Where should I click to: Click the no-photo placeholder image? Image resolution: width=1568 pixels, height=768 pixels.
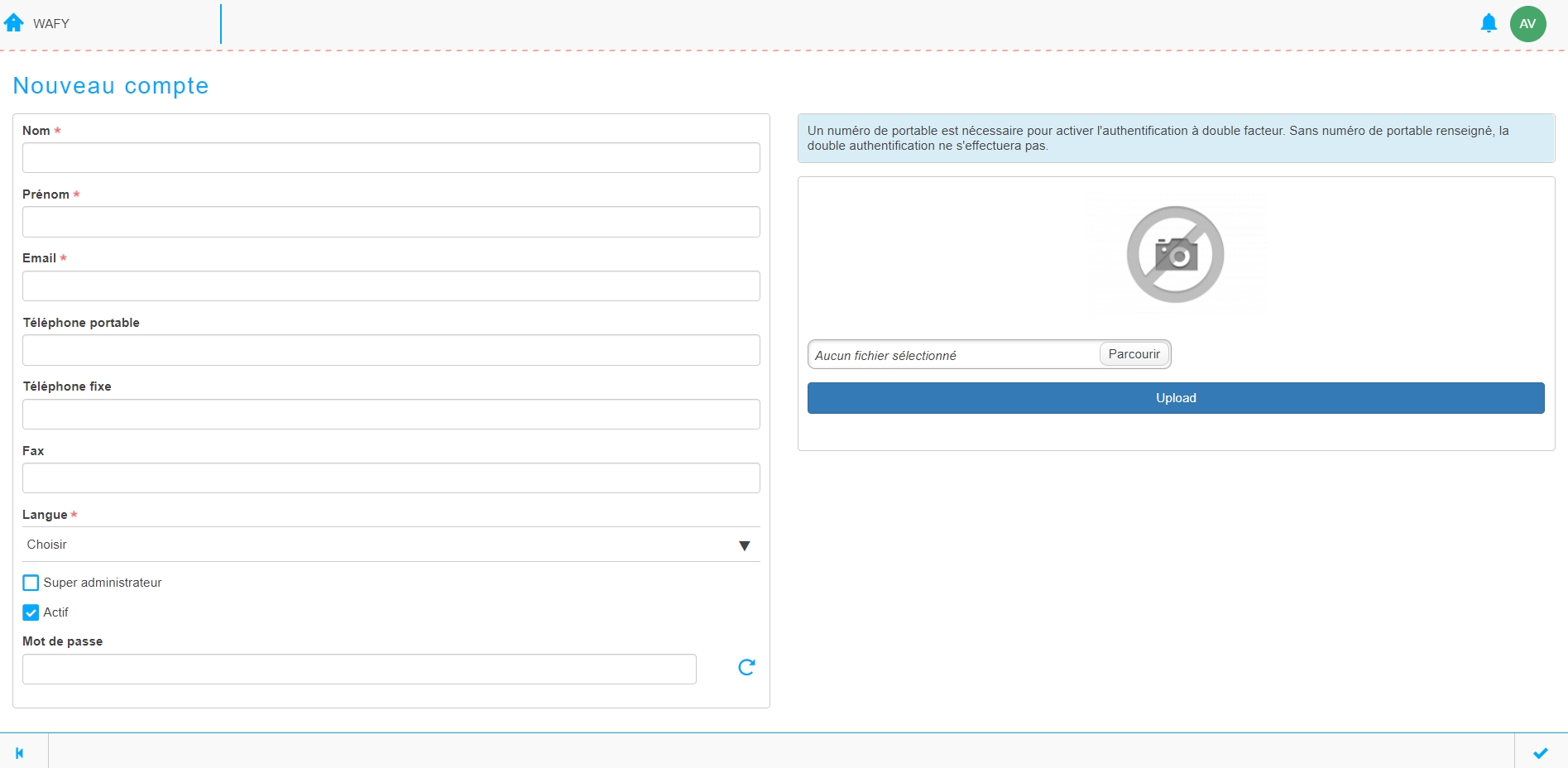point(1175,254)
